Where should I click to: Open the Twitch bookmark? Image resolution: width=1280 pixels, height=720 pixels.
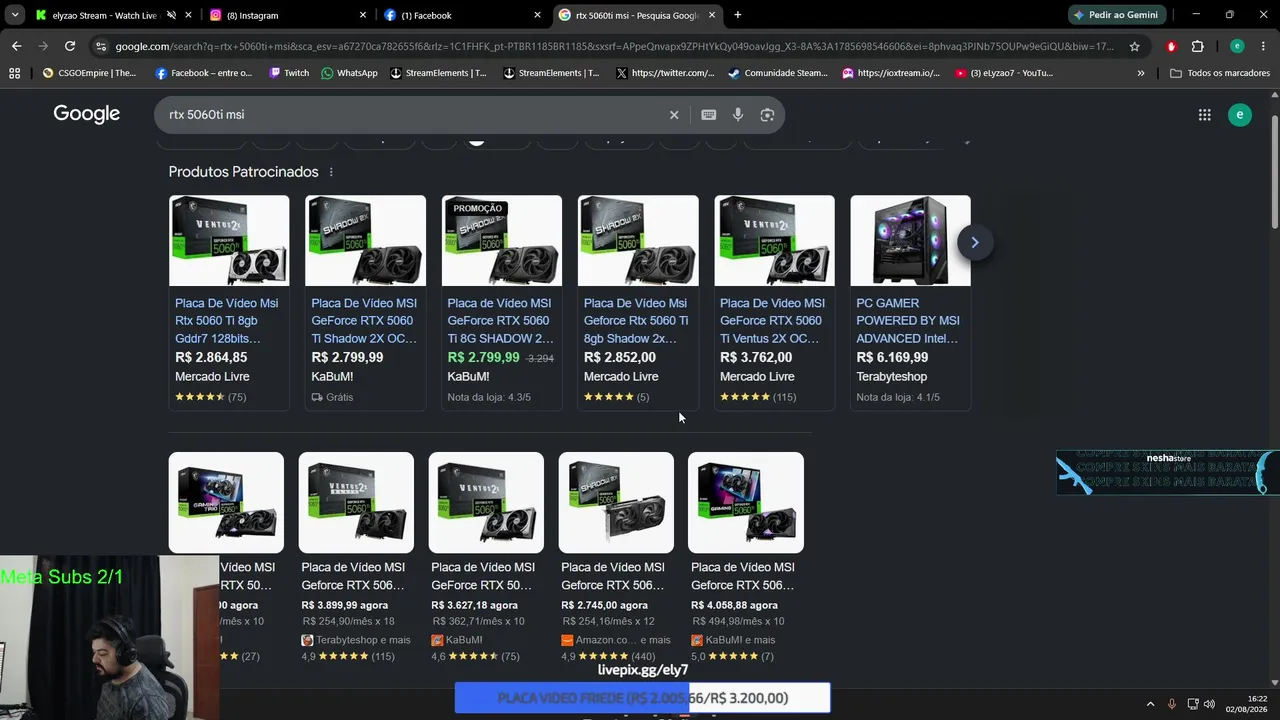click(x=289, y=73)
